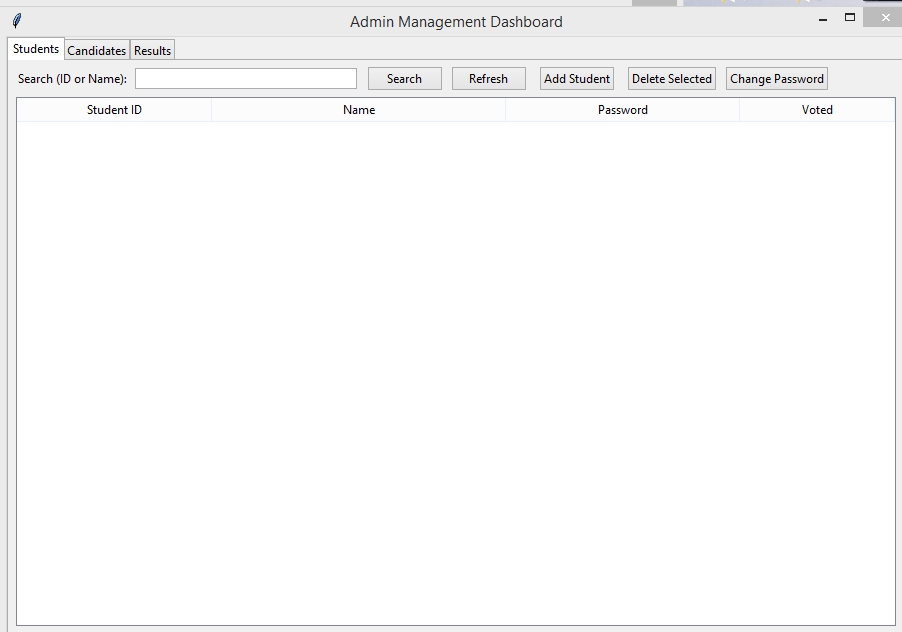
Task: Click the Delete Selected button
Action: pyautogui.click(x=672, y=79)
